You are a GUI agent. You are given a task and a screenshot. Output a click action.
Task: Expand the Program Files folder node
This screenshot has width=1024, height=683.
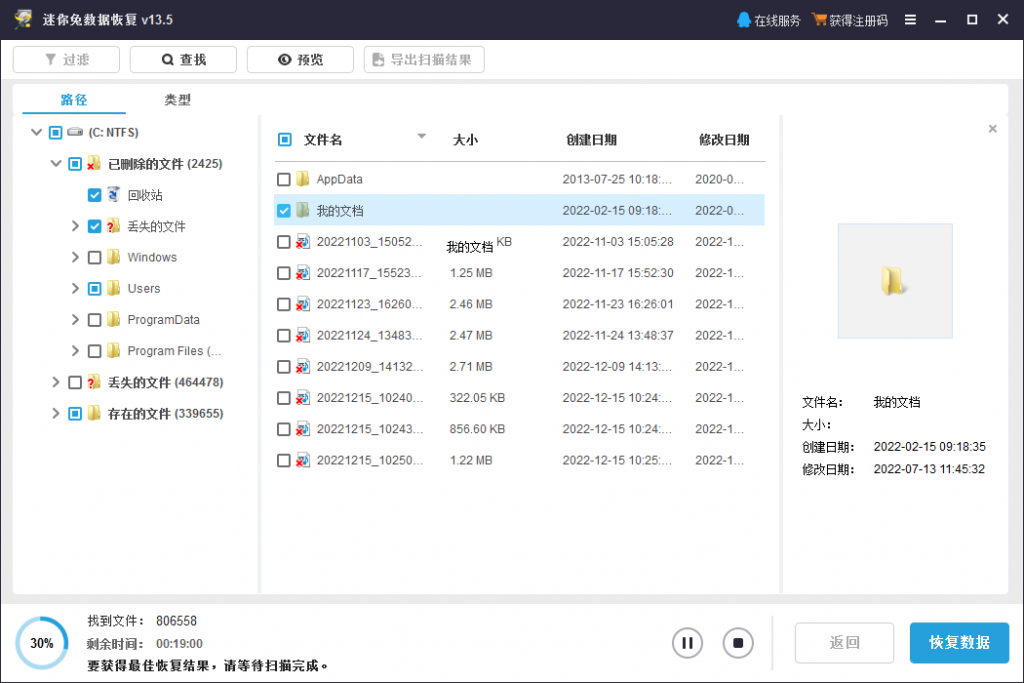tap(75, 351)
